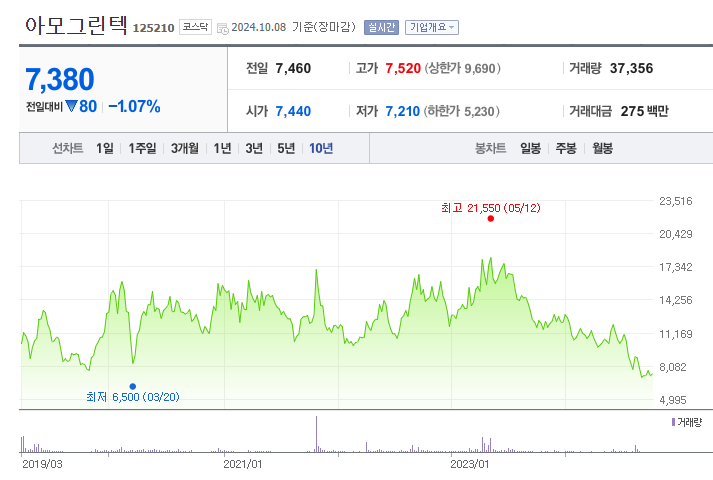Image resolution: width=713 pixels, height=480 pixels.
Task: Click the 23,516 price axis label
Action: (676, 201)
